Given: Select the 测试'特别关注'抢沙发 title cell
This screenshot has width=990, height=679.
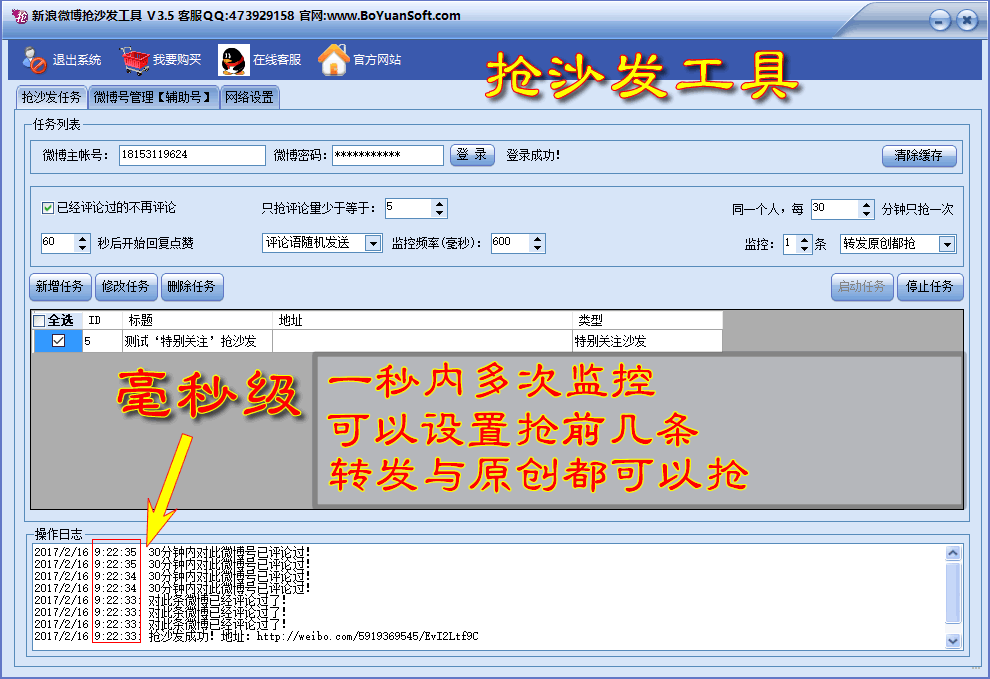Looking at the screenshot, I should pos(198,341).
